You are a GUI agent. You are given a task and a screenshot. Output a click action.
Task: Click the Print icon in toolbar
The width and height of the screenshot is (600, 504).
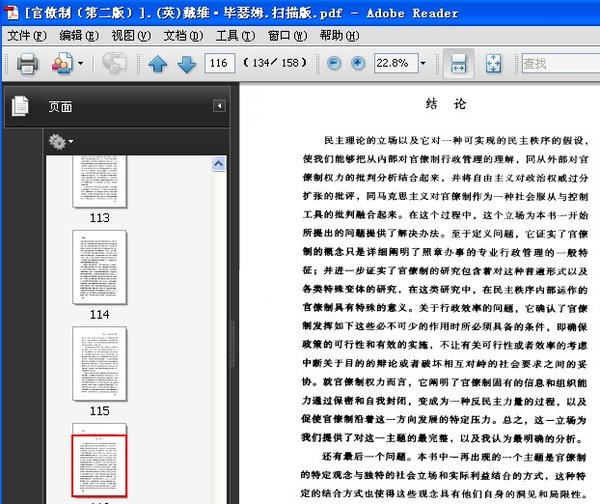pyautogui.click(x=27, y=64)
